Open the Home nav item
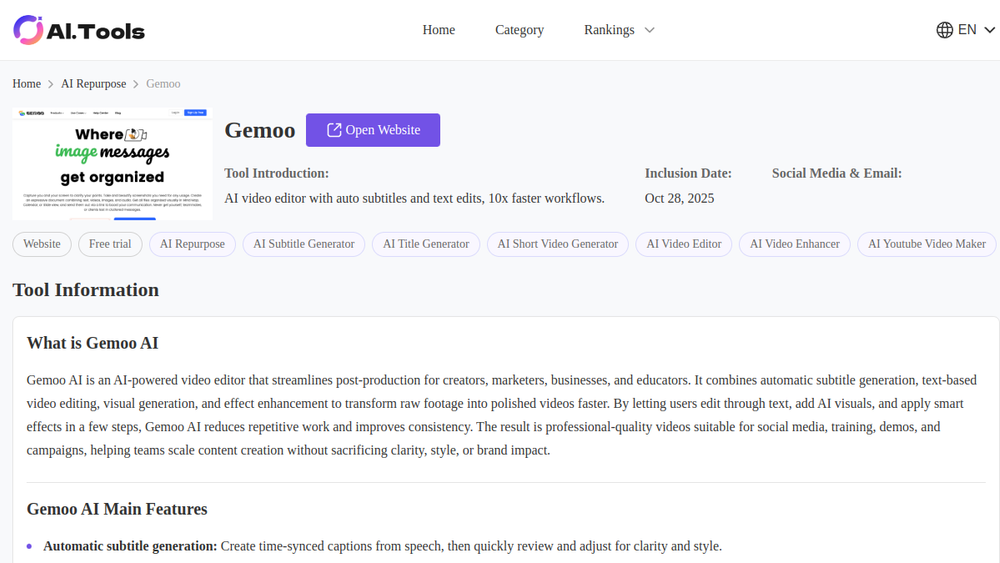This screenshot has width=1000, height=563. (x=439, y=30)
